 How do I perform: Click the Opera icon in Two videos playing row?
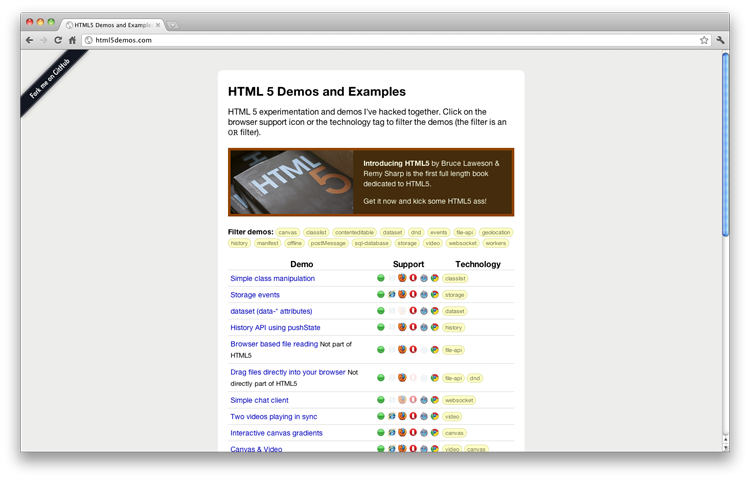413,416
